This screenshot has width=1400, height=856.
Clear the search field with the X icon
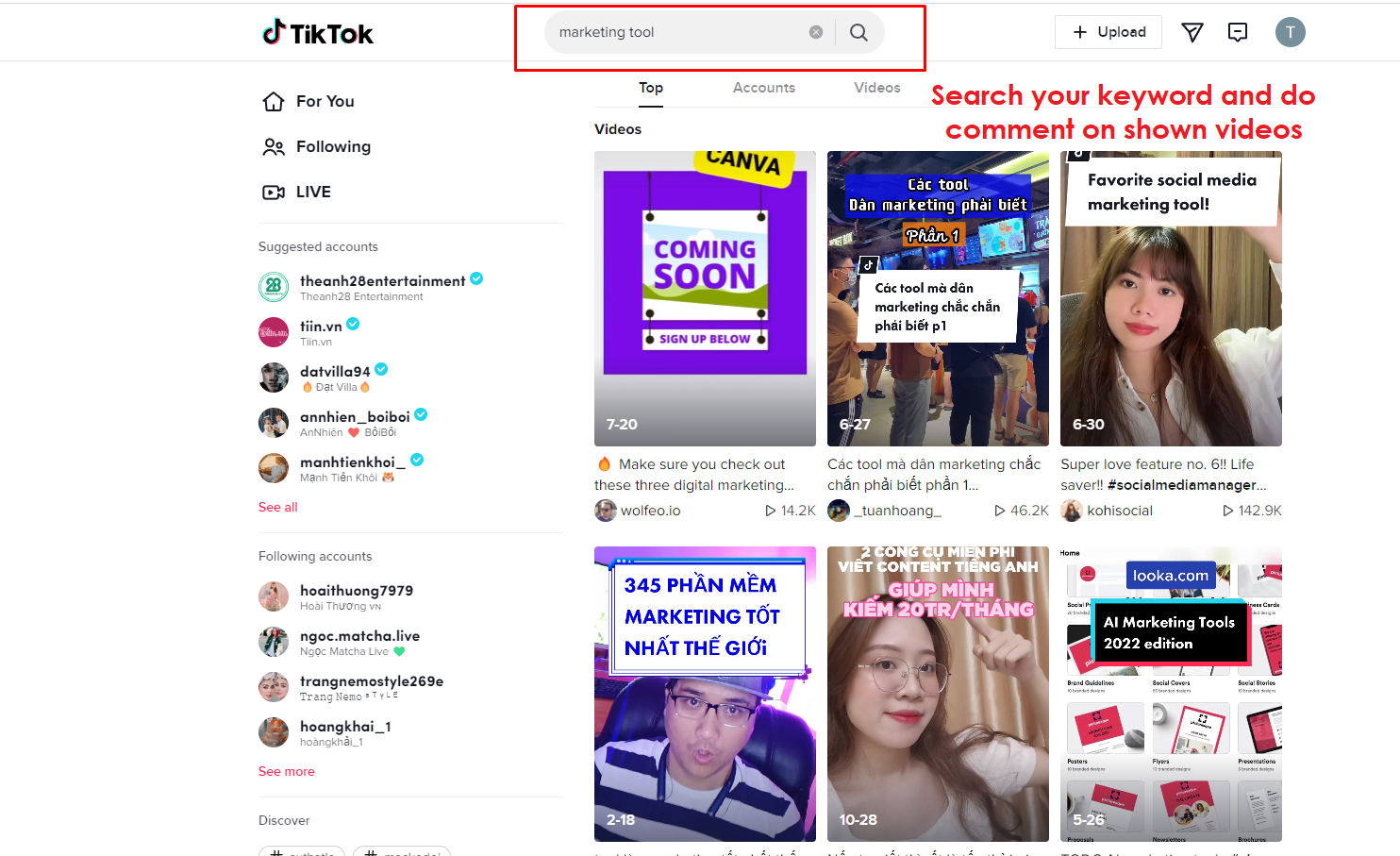coord(816,32)
